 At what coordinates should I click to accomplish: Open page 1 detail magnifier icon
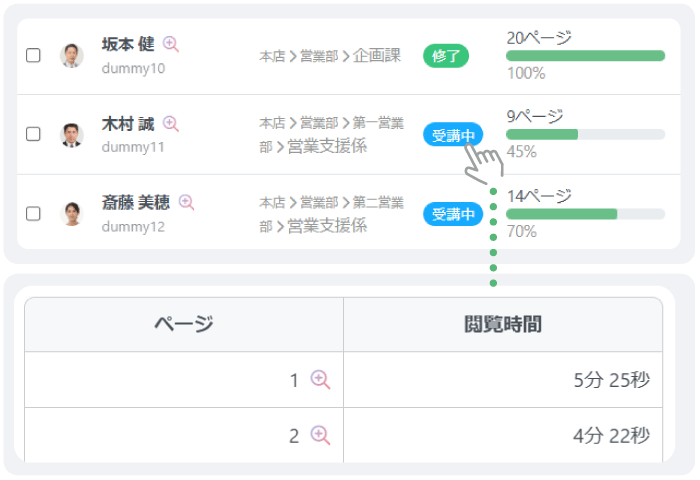320,379
